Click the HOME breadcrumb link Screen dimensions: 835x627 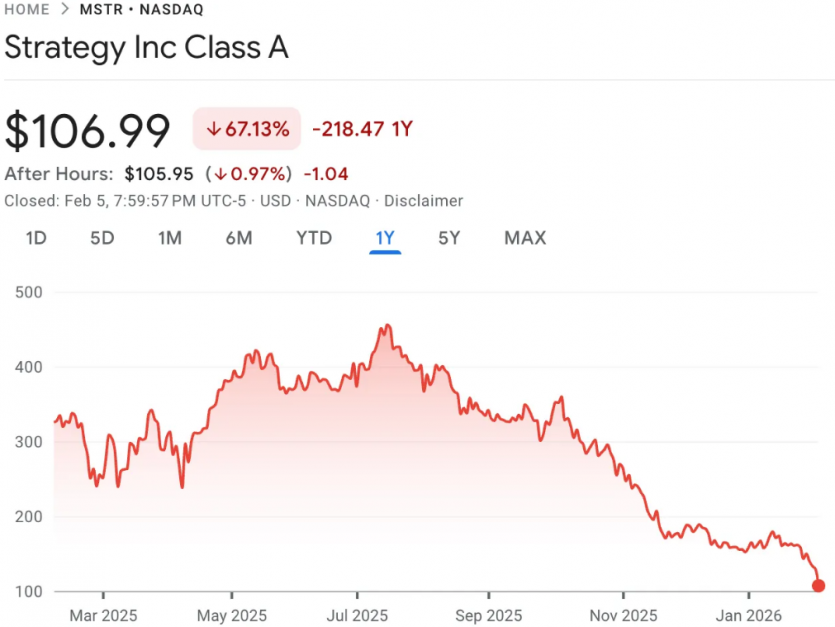(x=27, y=9)
